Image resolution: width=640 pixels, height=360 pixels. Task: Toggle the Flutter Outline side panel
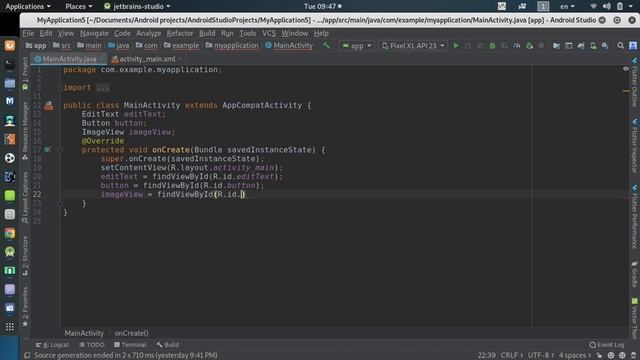pyautogui.click(x=634, y=82)
